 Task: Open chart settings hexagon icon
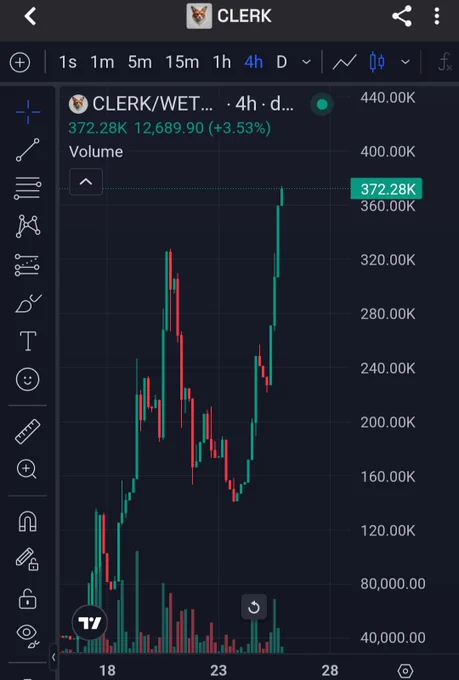[405, 670]
